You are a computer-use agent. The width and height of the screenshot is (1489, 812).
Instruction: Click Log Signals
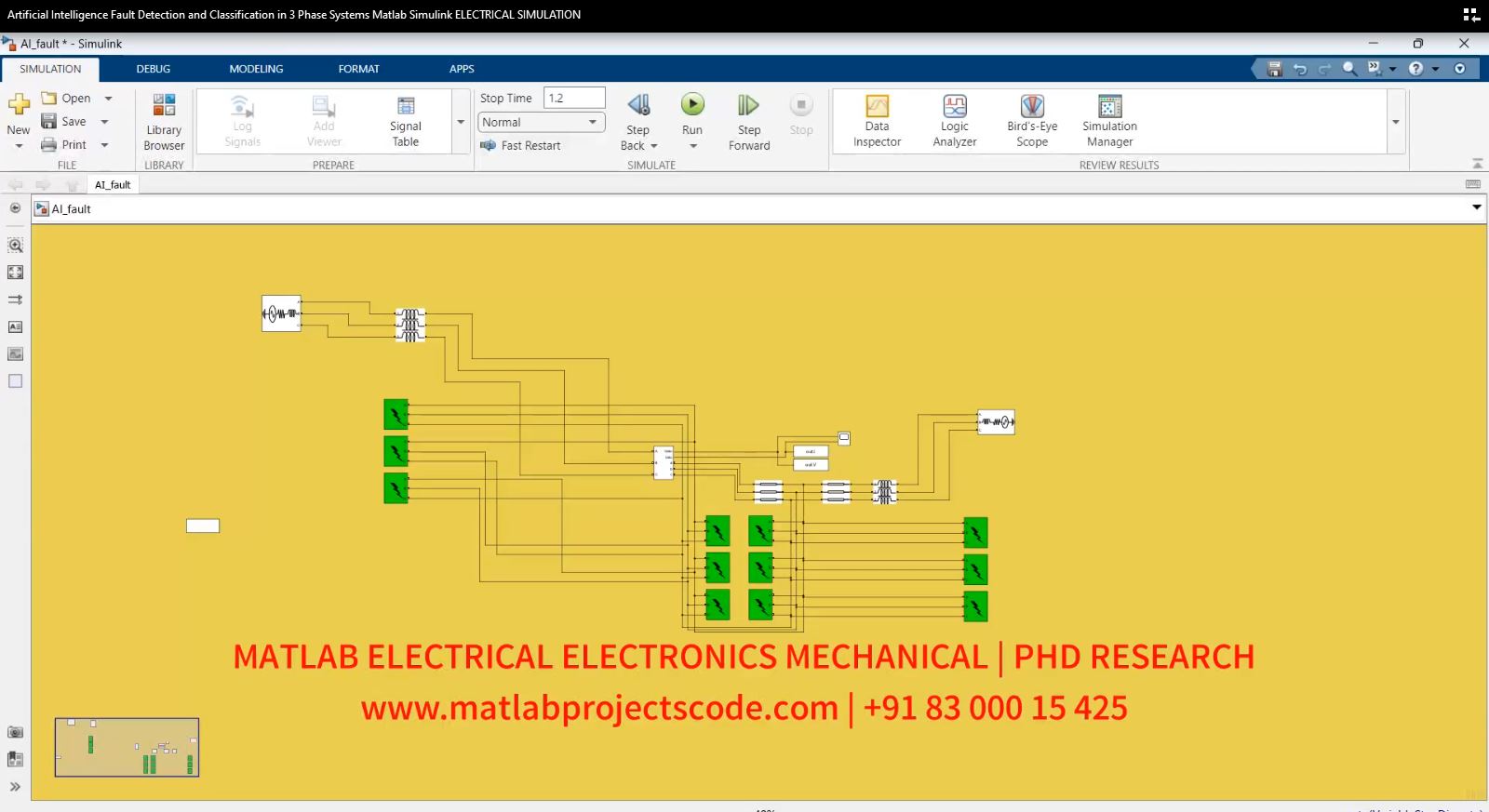point(242,122)
